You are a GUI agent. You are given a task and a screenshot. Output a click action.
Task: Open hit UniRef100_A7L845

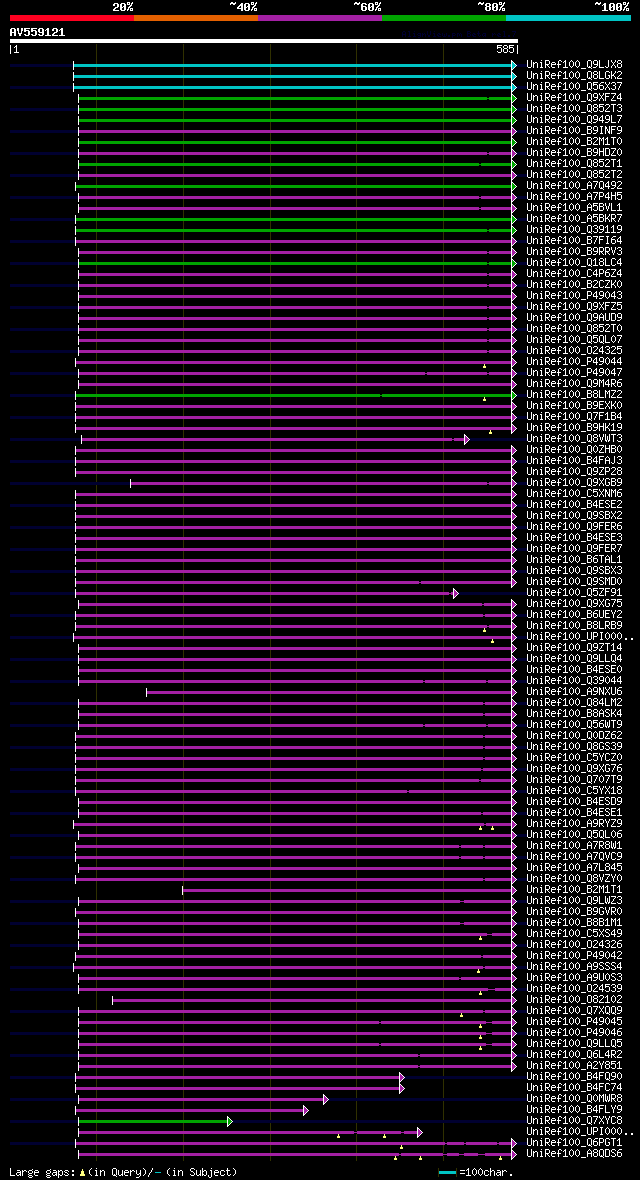pyautogui.click(x=574, y=868)
